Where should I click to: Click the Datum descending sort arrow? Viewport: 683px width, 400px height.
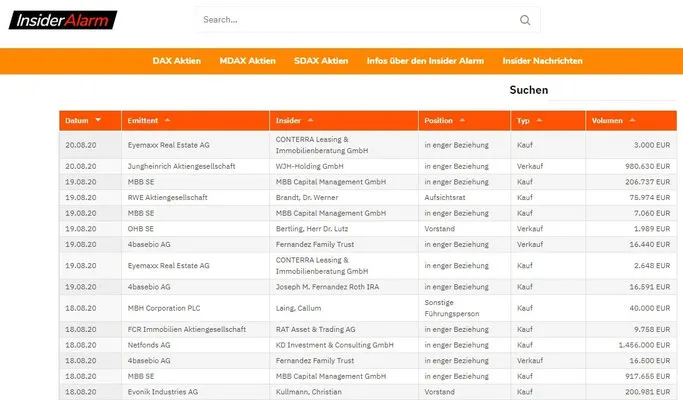tap(98, 120)
